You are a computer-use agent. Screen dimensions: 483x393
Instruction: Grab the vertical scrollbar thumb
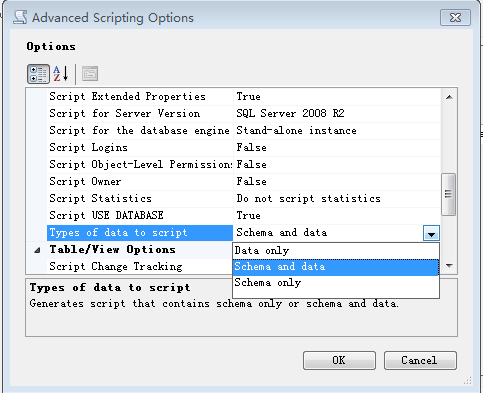[x=449, y=194]
